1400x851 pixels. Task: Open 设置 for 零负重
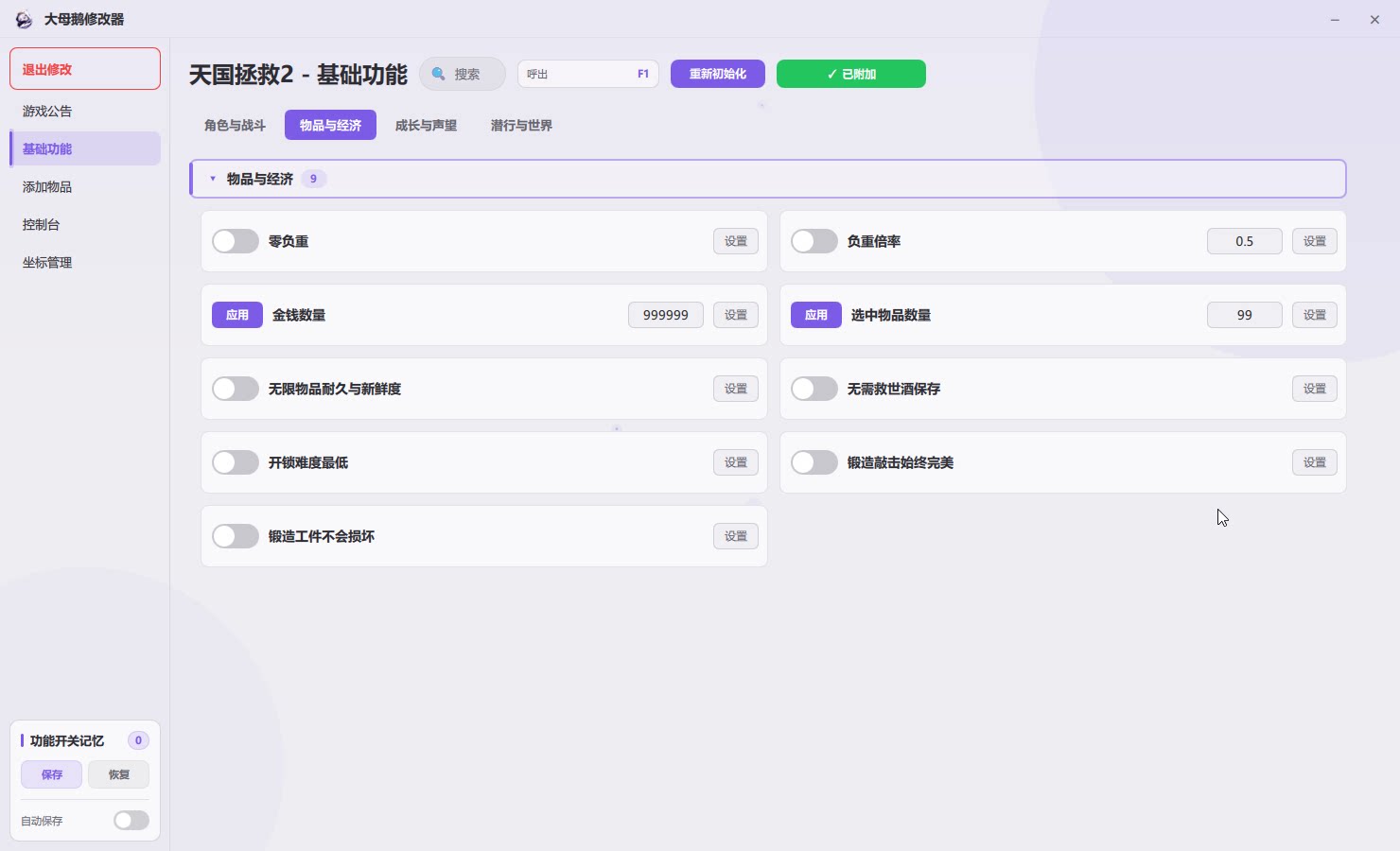[736, 241]
